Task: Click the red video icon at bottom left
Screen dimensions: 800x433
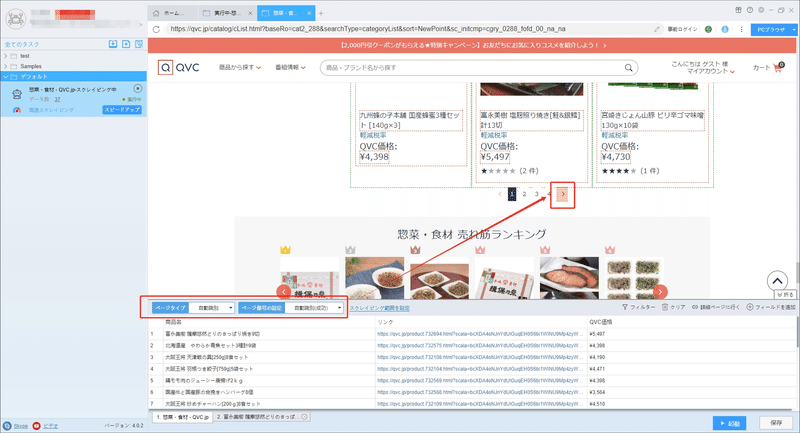Action: coord(36,425)
